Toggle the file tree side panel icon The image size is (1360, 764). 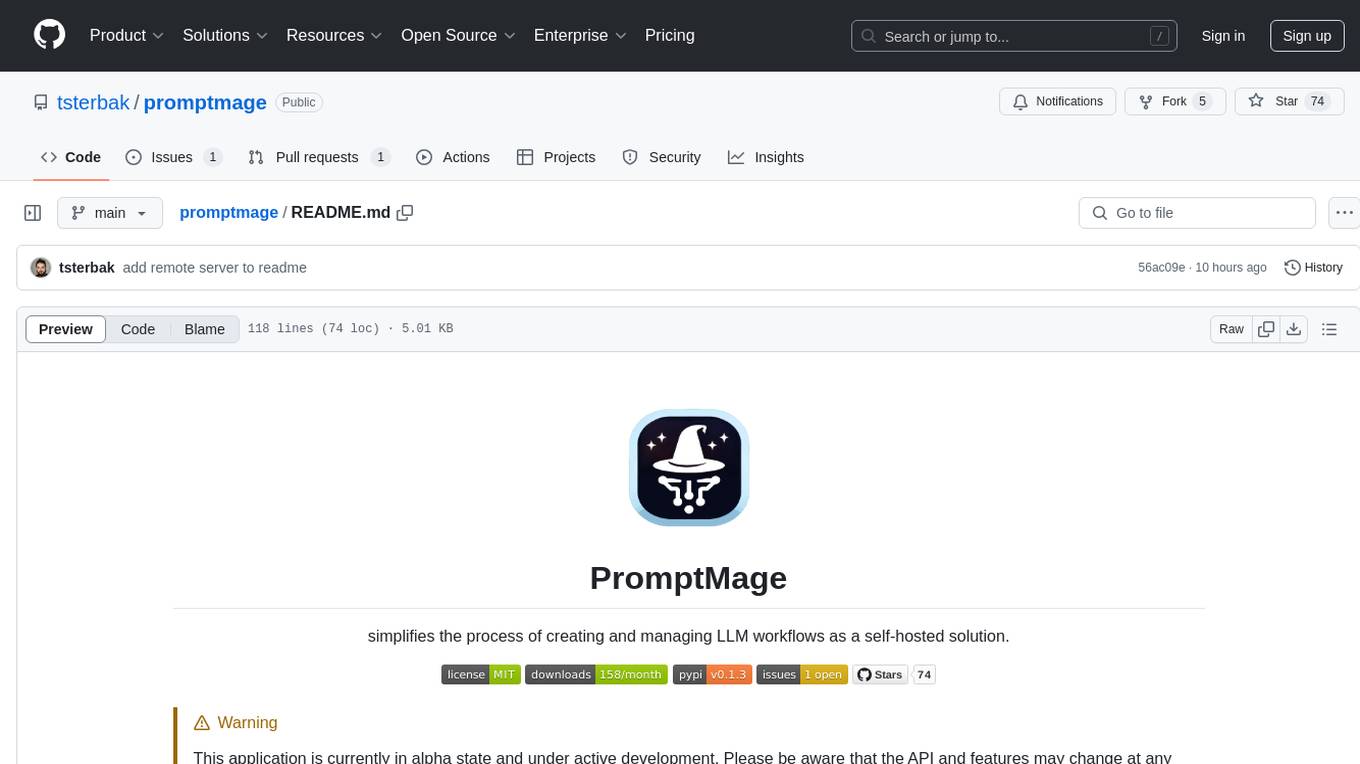(33, 213)
